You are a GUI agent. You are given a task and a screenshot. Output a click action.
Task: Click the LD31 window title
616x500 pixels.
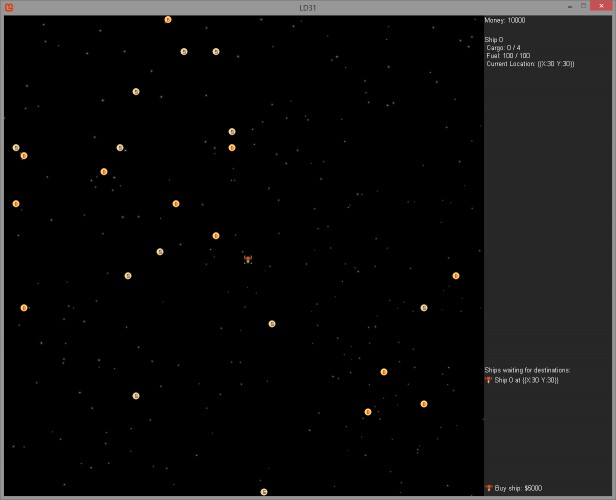308,7
